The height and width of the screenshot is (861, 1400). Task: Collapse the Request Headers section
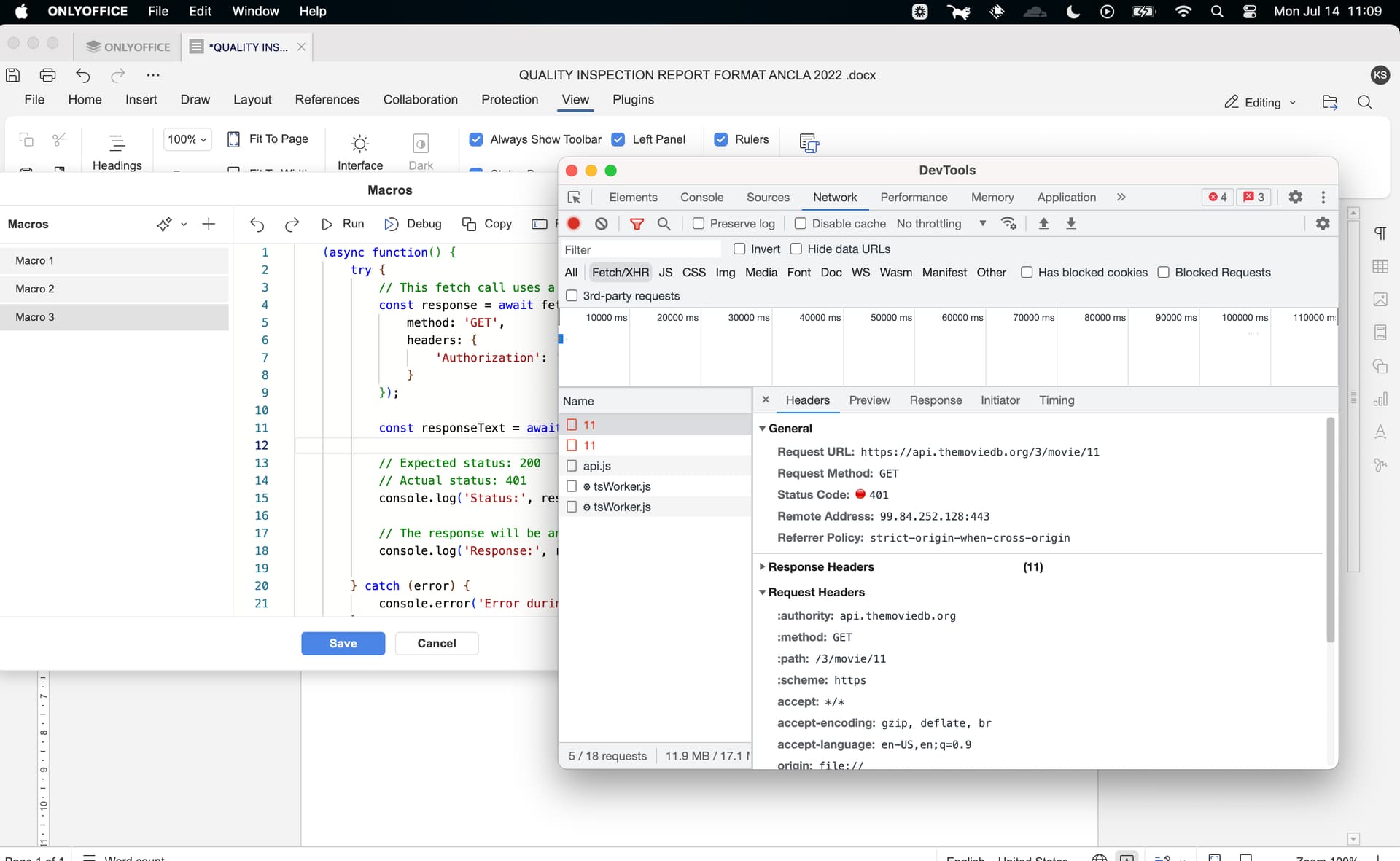763,592
